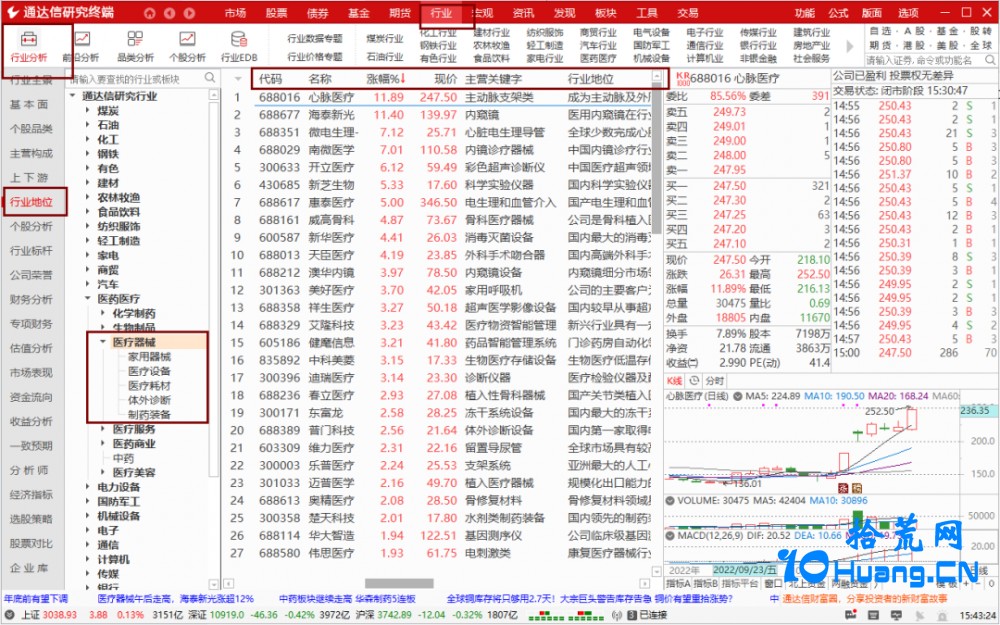Open the VOLUME indicator dropdown
This screenshot has width=1000, height=625.
point(670,501)
